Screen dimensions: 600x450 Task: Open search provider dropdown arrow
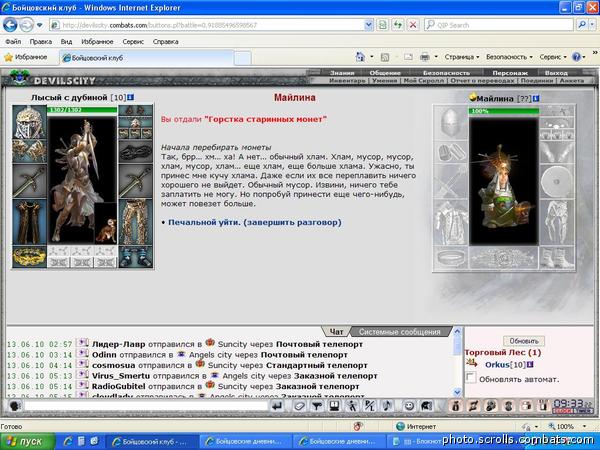pyautogui.click(x=592, y=25)
